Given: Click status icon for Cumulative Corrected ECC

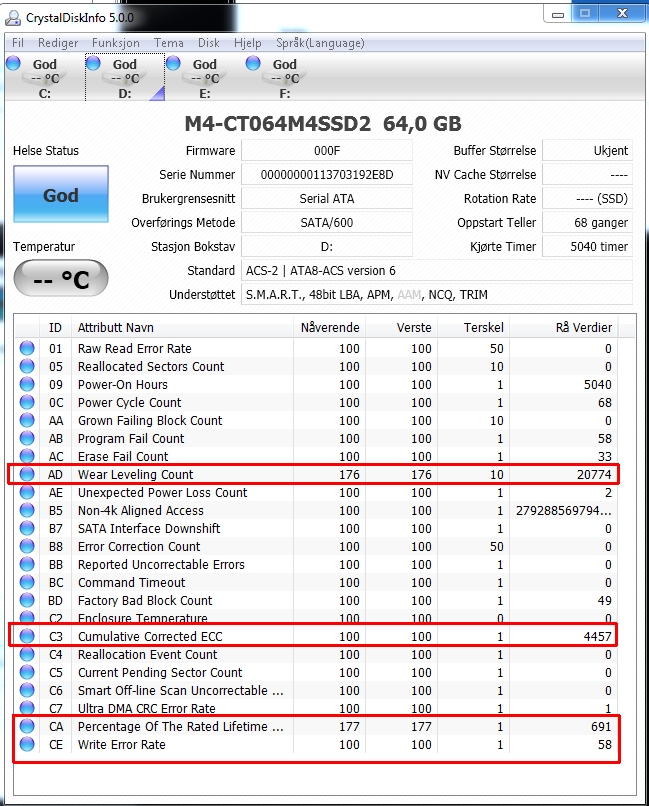Looking at the screenshot, I should [x=27, y=636].
